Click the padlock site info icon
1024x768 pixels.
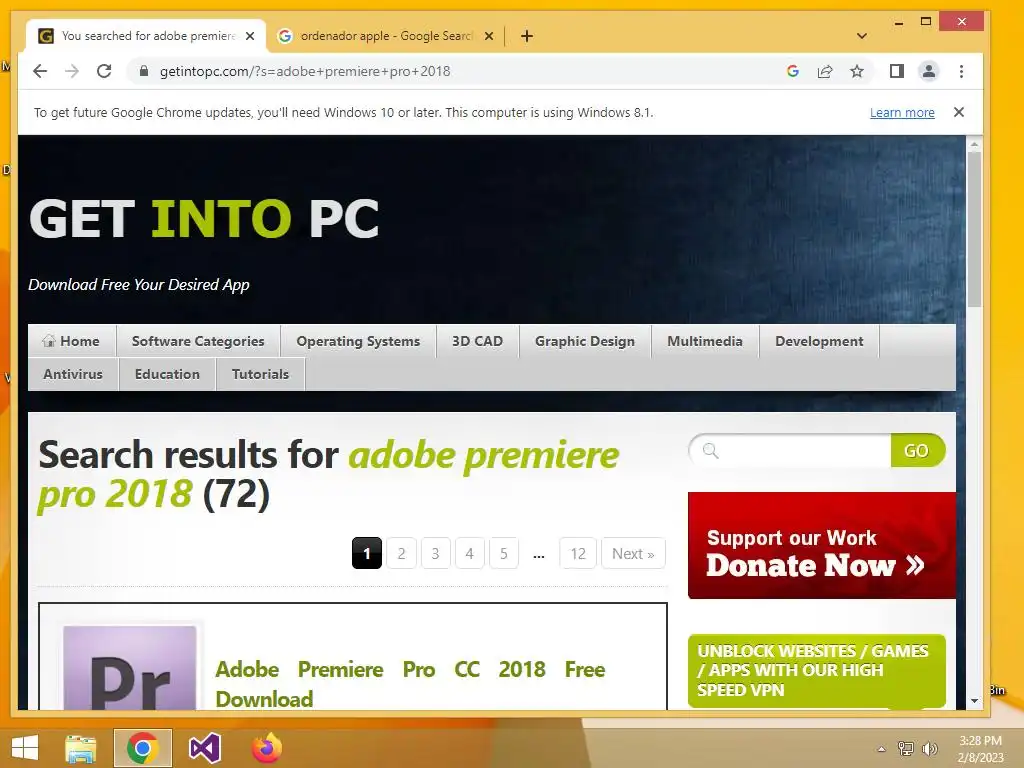pos(144,71)
